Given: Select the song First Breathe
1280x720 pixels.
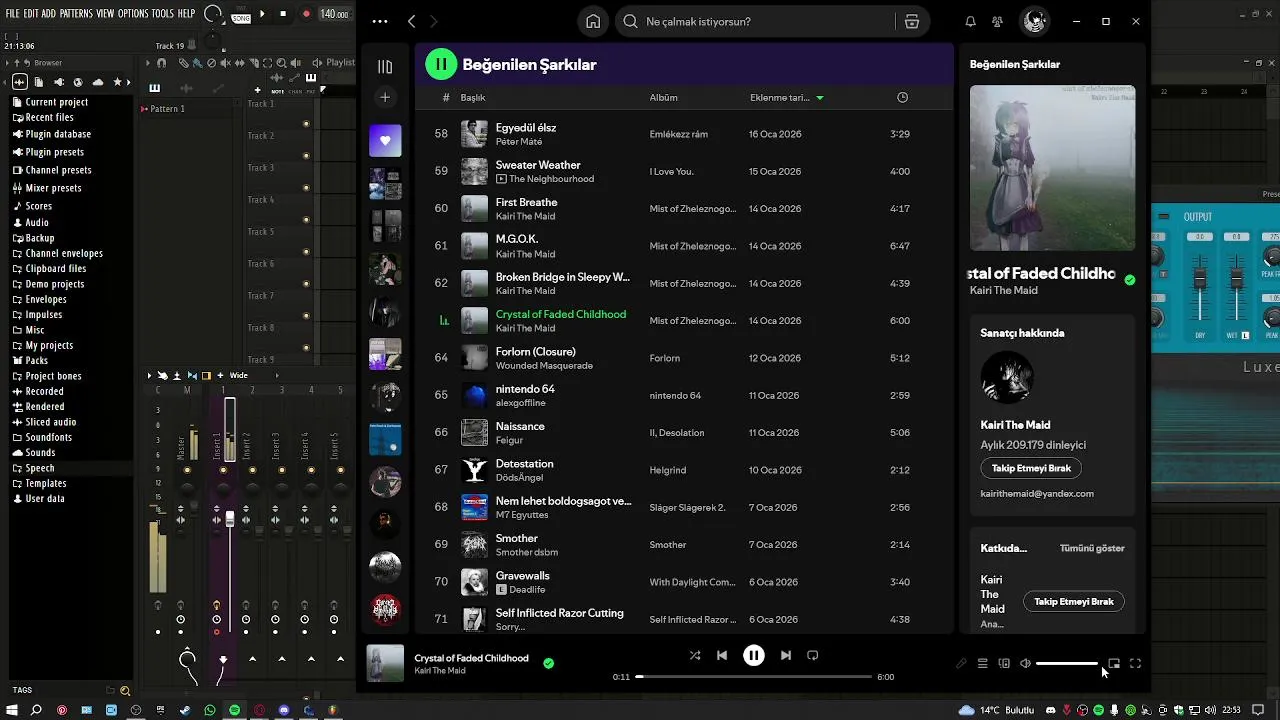Looking at the screenshot, I should (527, 202).
